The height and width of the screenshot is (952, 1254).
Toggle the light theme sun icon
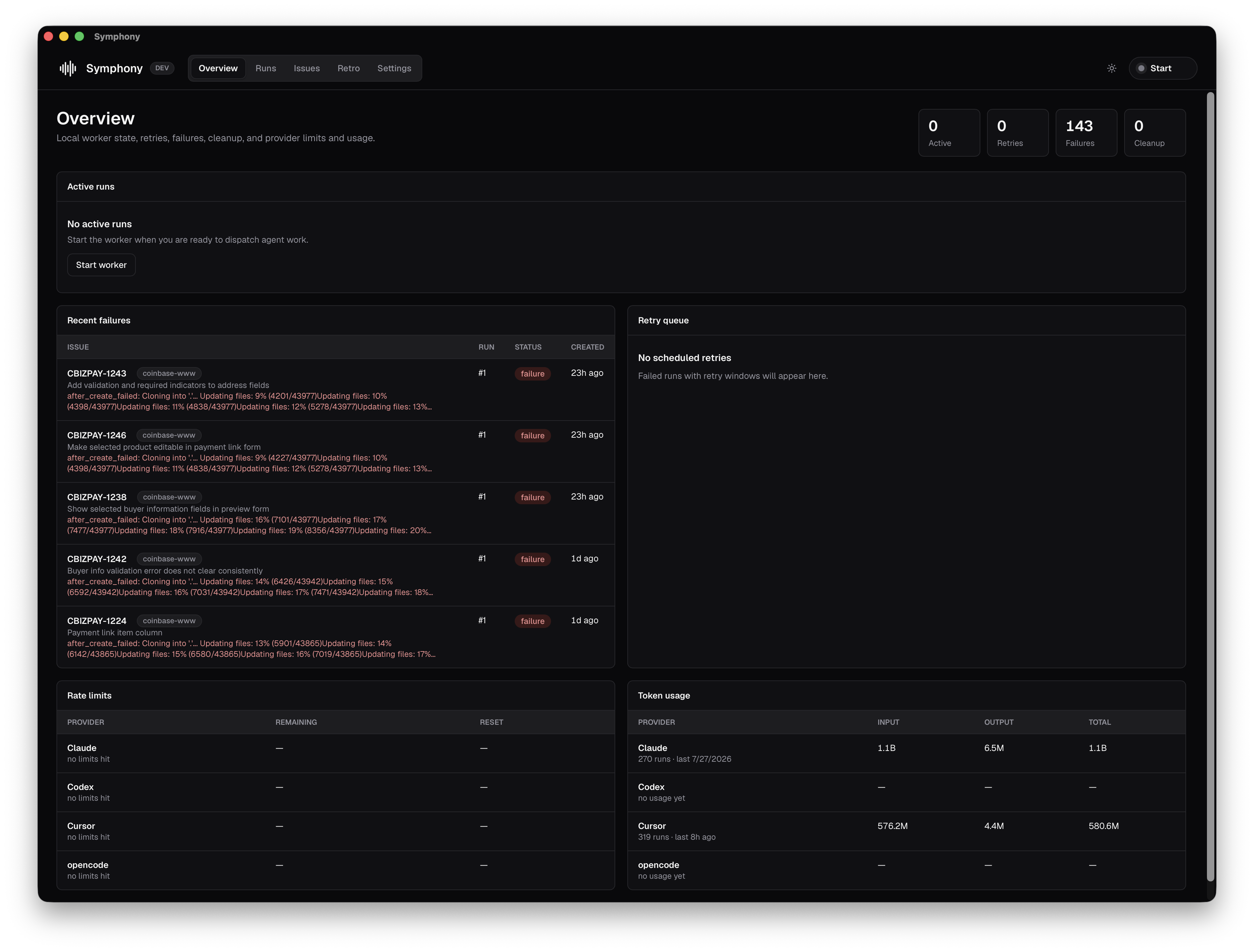[1112, 68]
